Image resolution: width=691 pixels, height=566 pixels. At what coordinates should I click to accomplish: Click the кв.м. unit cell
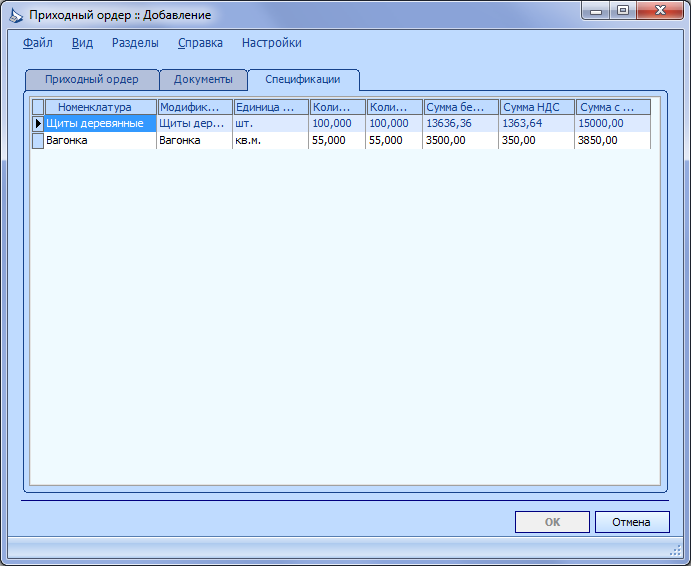click(271, 141)
